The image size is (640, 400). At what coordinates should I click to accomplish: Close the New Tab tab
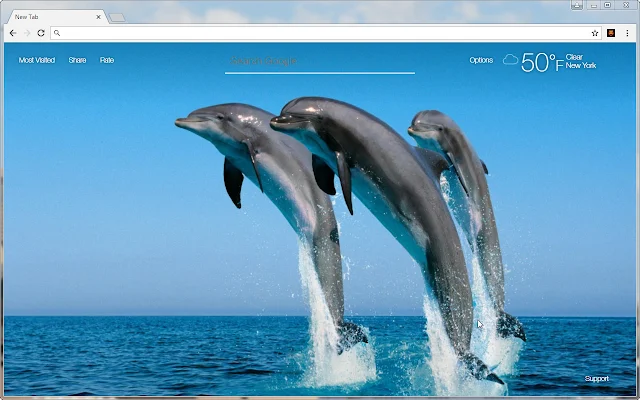(98, 17)
